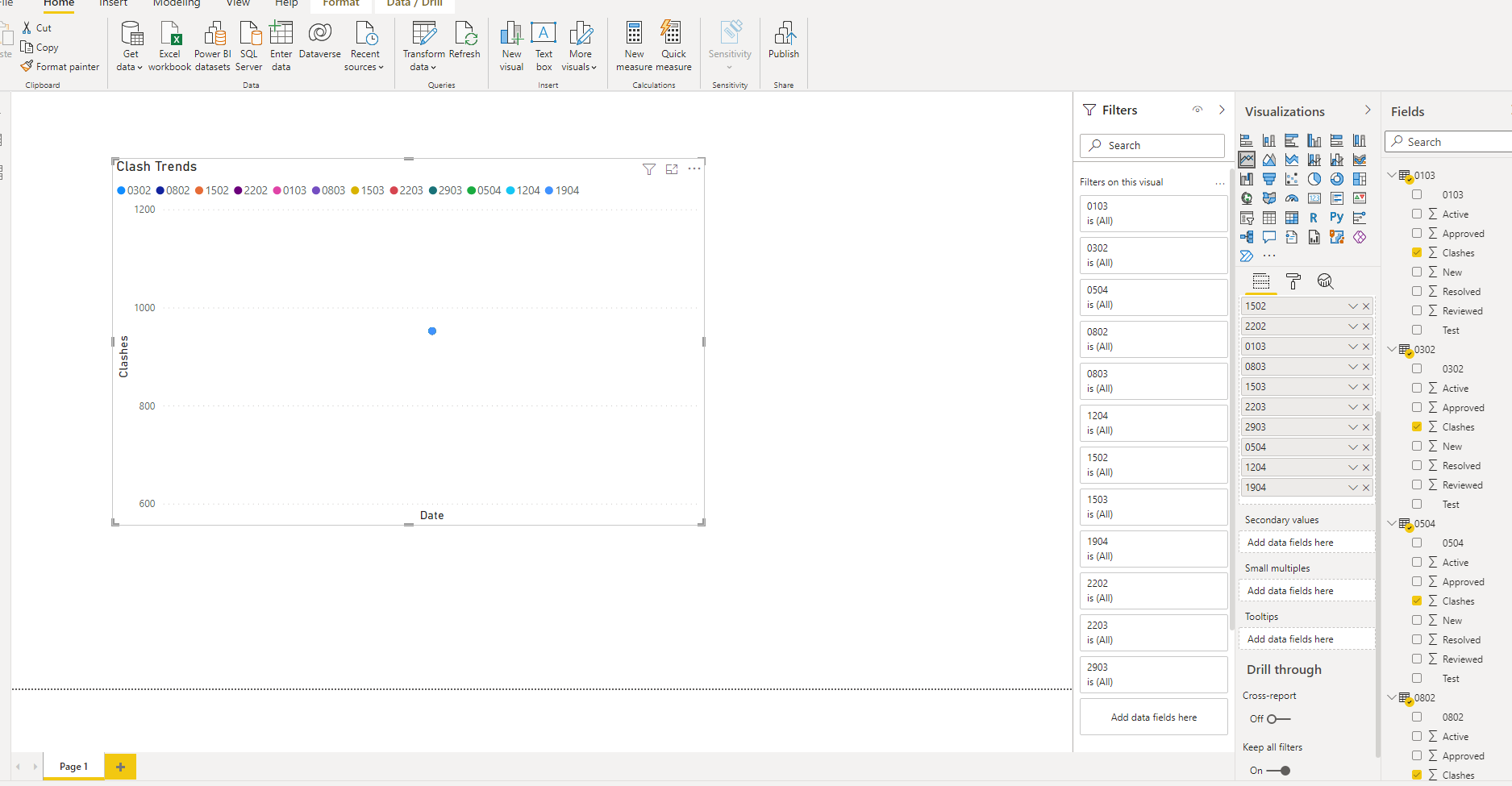Image resolution: width=1512 pixels, height=786 pixels.
Task: Collapse the 0302 table in Fields
Action: tap(1392, 349)
